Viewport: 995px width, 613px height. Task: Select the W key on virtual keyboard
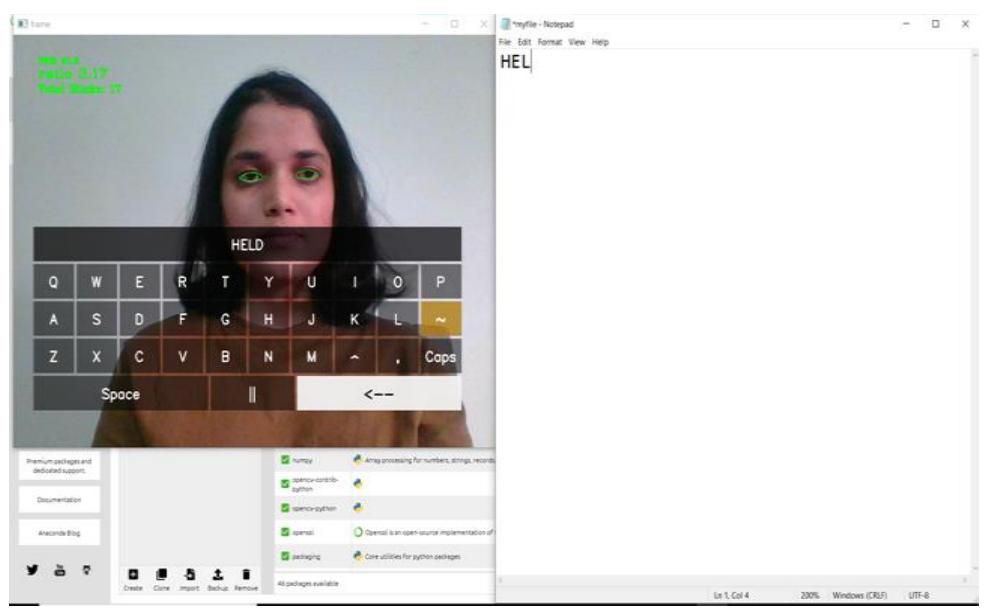tap(96, 282)
